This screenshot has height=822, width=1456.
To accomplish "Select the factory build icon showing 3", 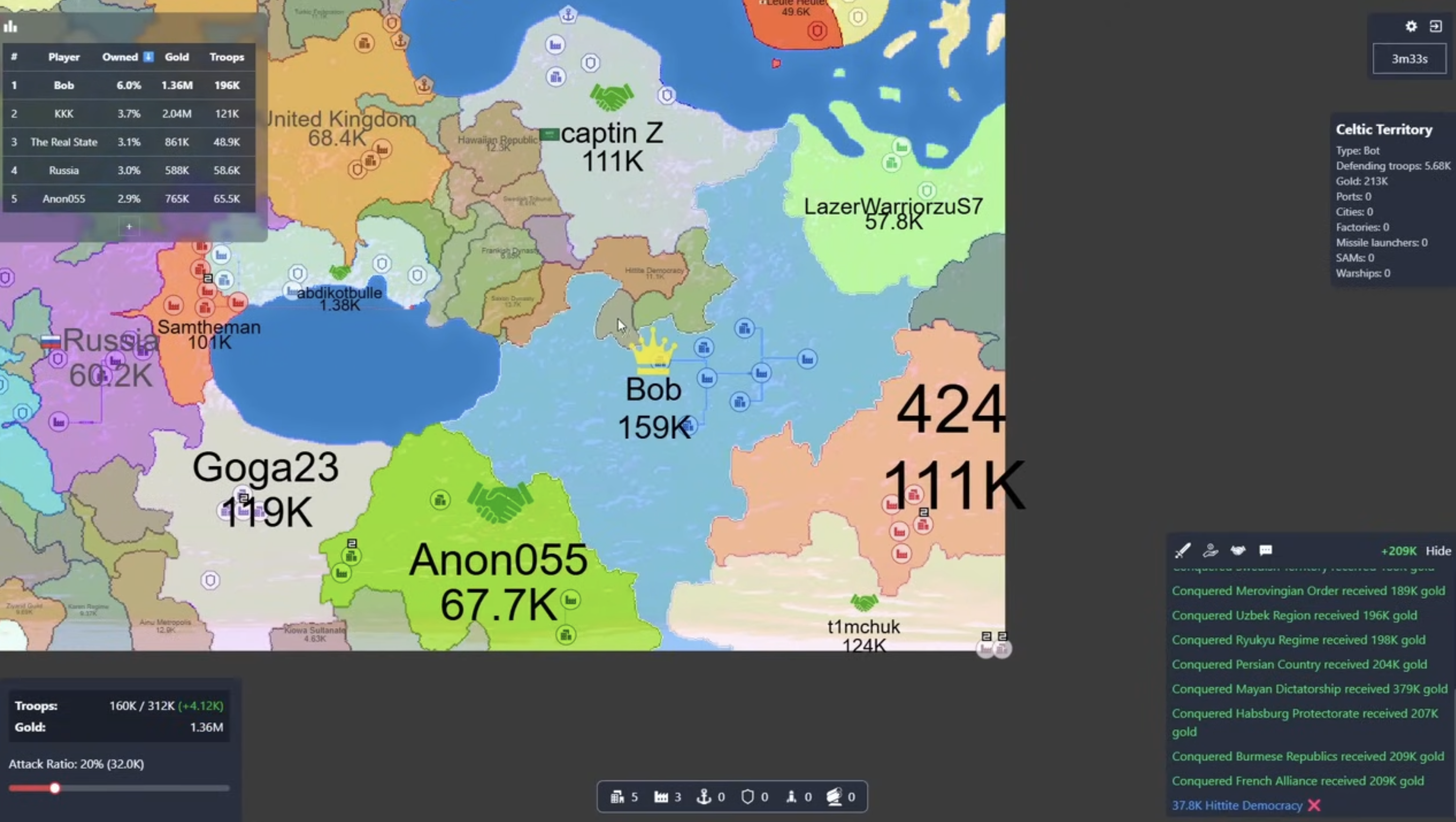I will pos(662,797).
